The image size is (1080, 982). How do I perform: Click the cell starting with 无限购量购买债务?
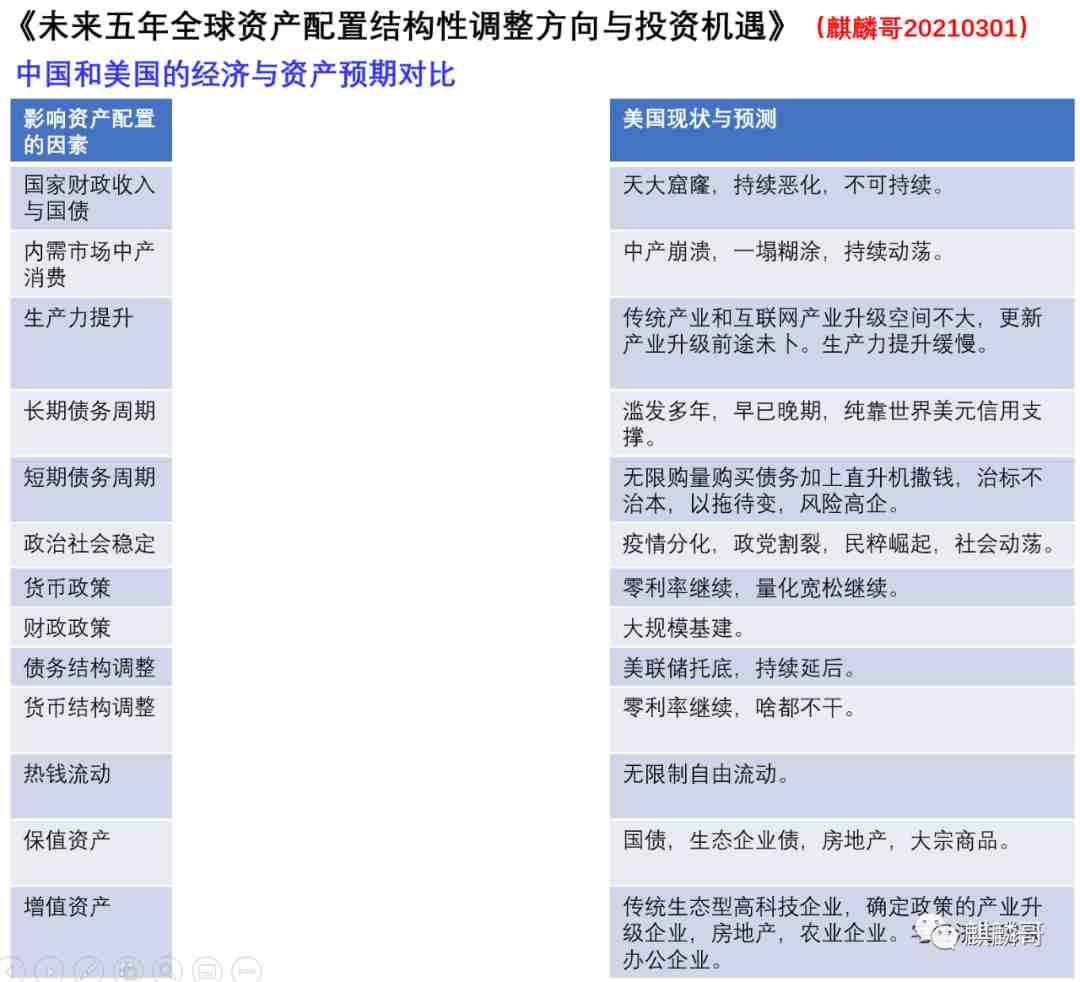[842, 490]
